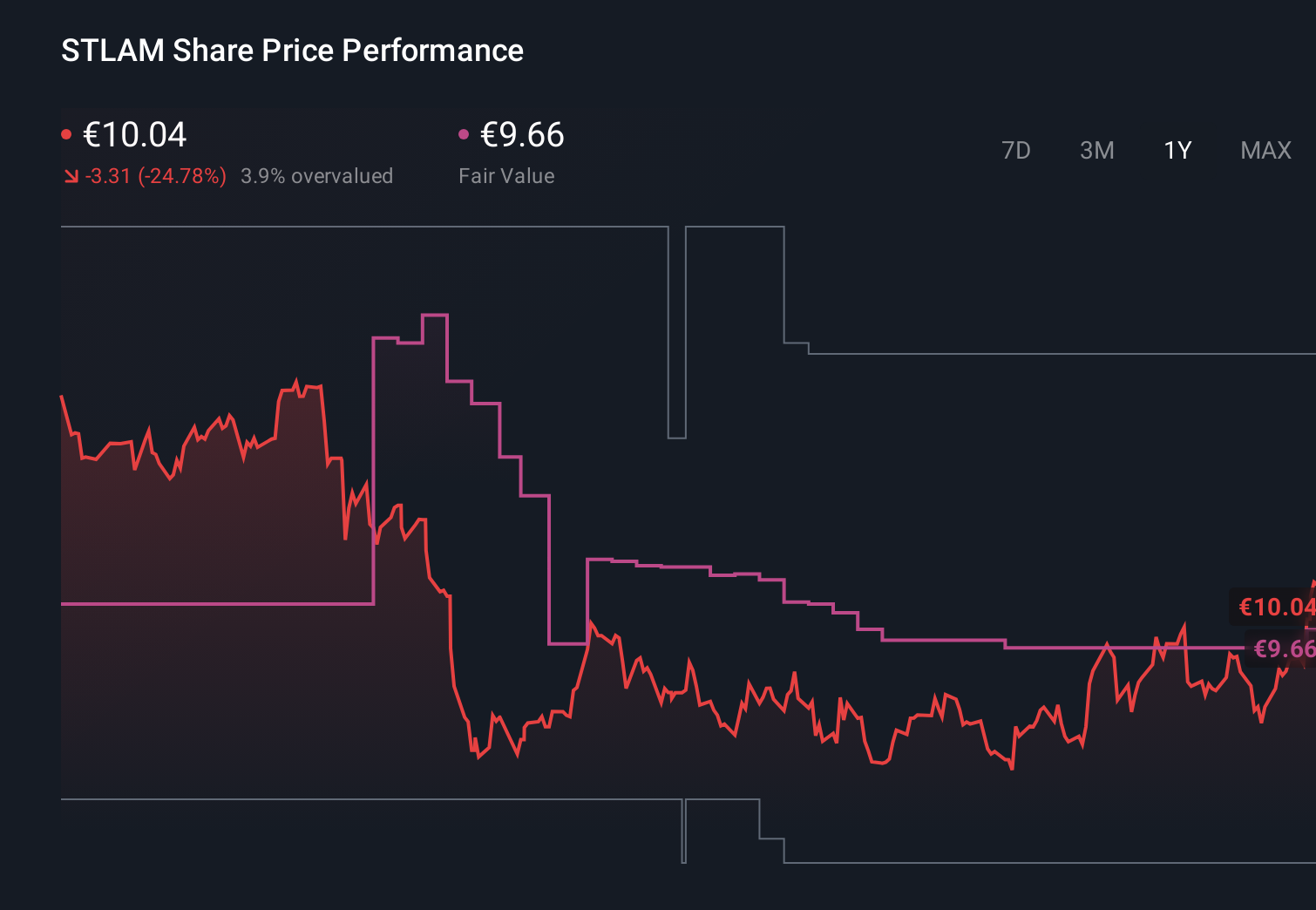This screenshot has width=1316, height=910.
Task: Select the red share price legend dot
Action: click(68, 133)
